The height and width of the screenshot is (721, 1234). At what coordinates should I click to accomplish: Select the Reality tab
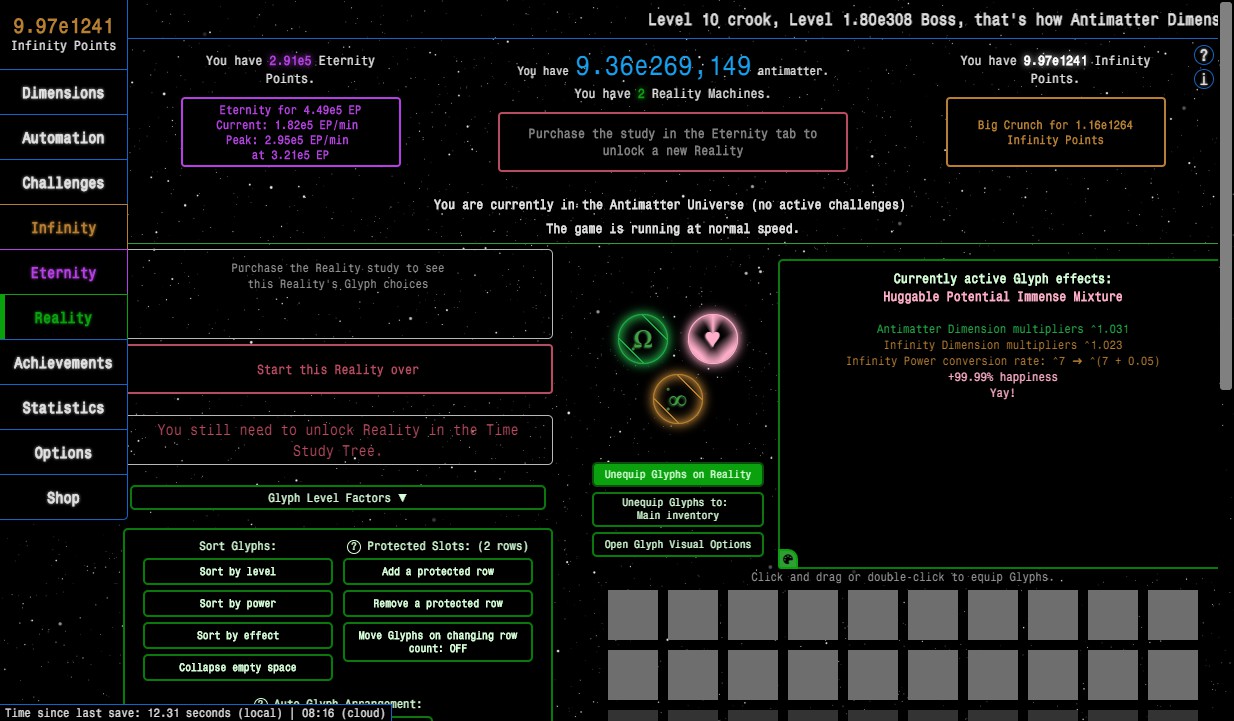click(x=63, y=318)
